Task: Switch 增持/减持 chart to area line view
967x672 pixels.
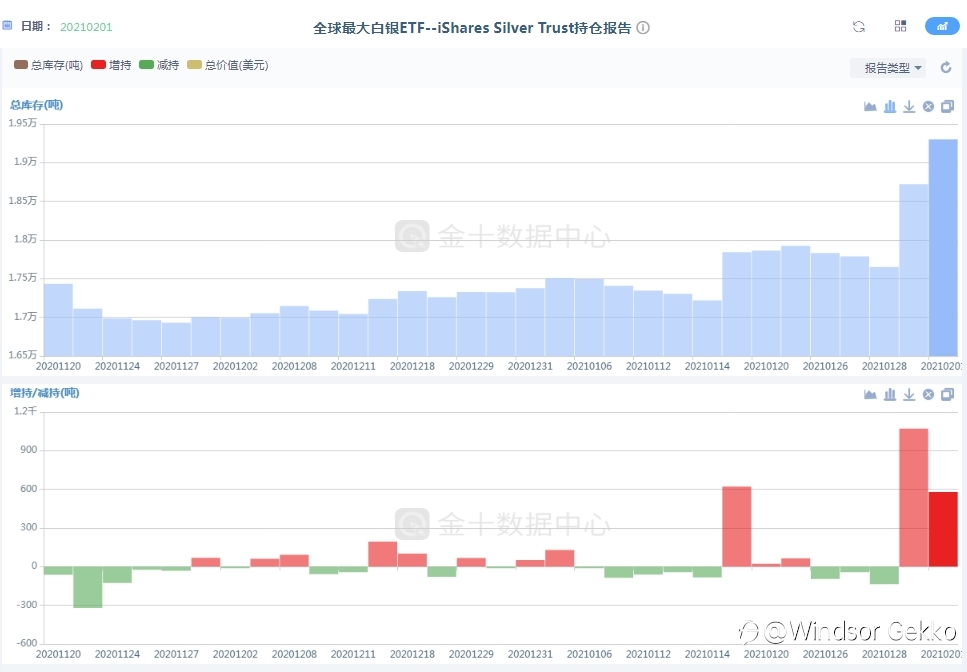Action: pos(870,395)
